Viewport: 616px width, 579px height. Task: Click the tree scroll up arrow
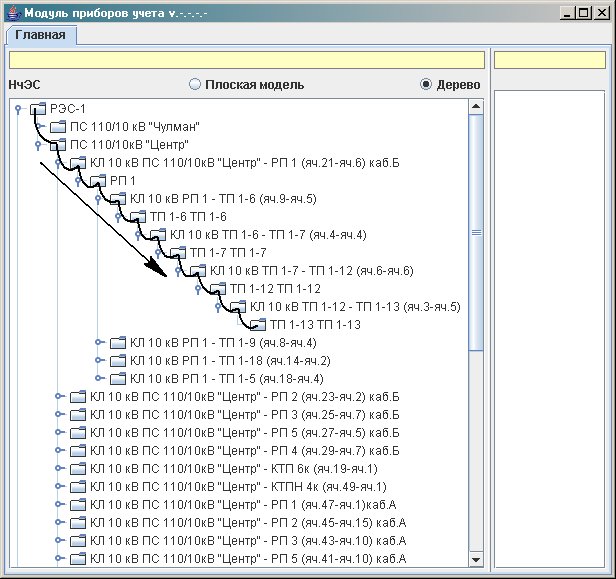(476, 106)
